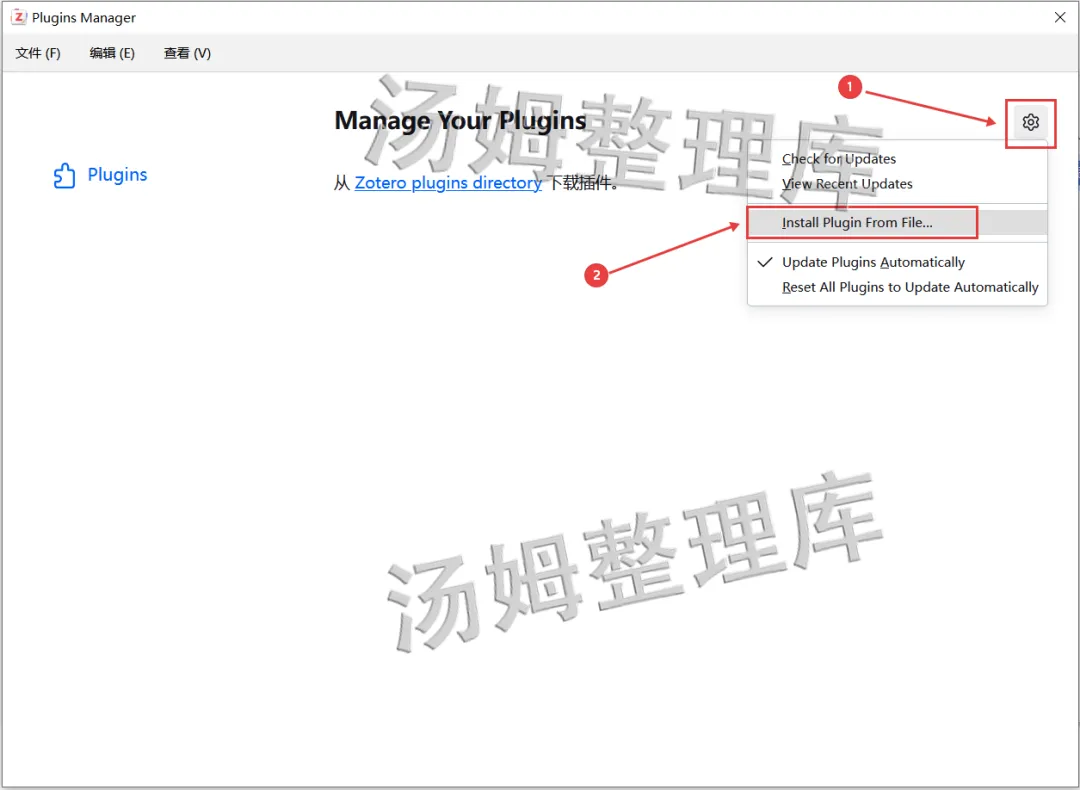Open the gear tools menu button
The image size is (1080, 790).
1030,123
